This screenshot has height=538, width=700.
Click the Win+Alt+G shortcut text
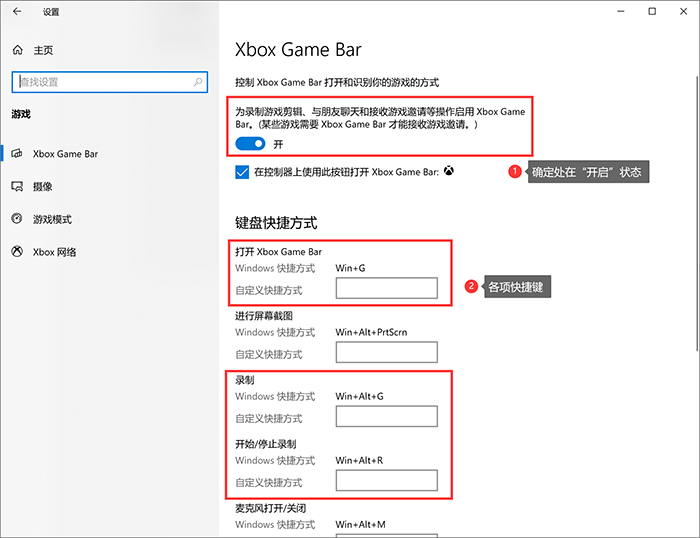tap(359, 396)
